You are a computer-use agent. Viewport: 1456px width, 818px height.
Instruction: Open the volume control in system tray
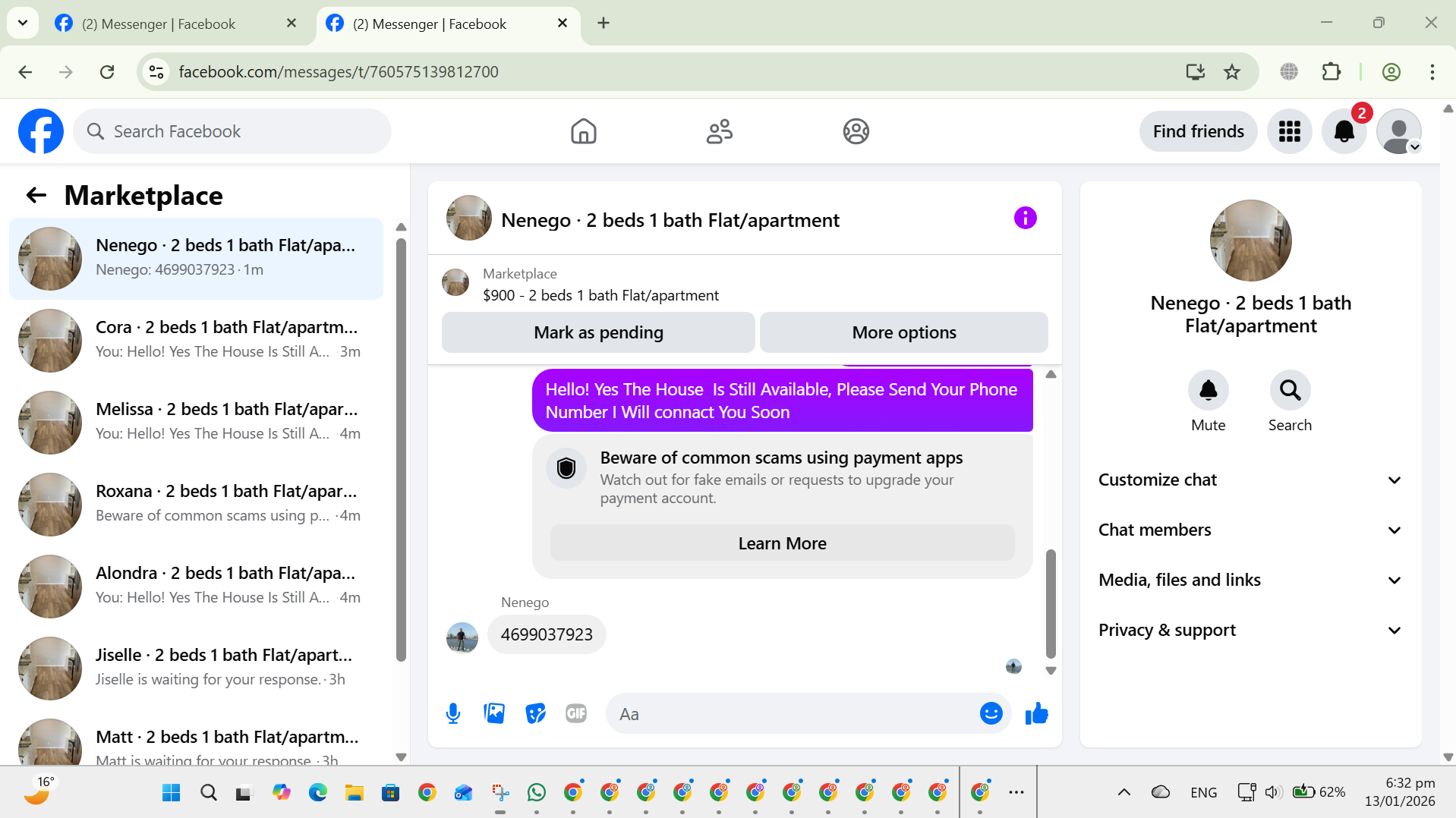pyautogui.click(x=1273, y=792)
